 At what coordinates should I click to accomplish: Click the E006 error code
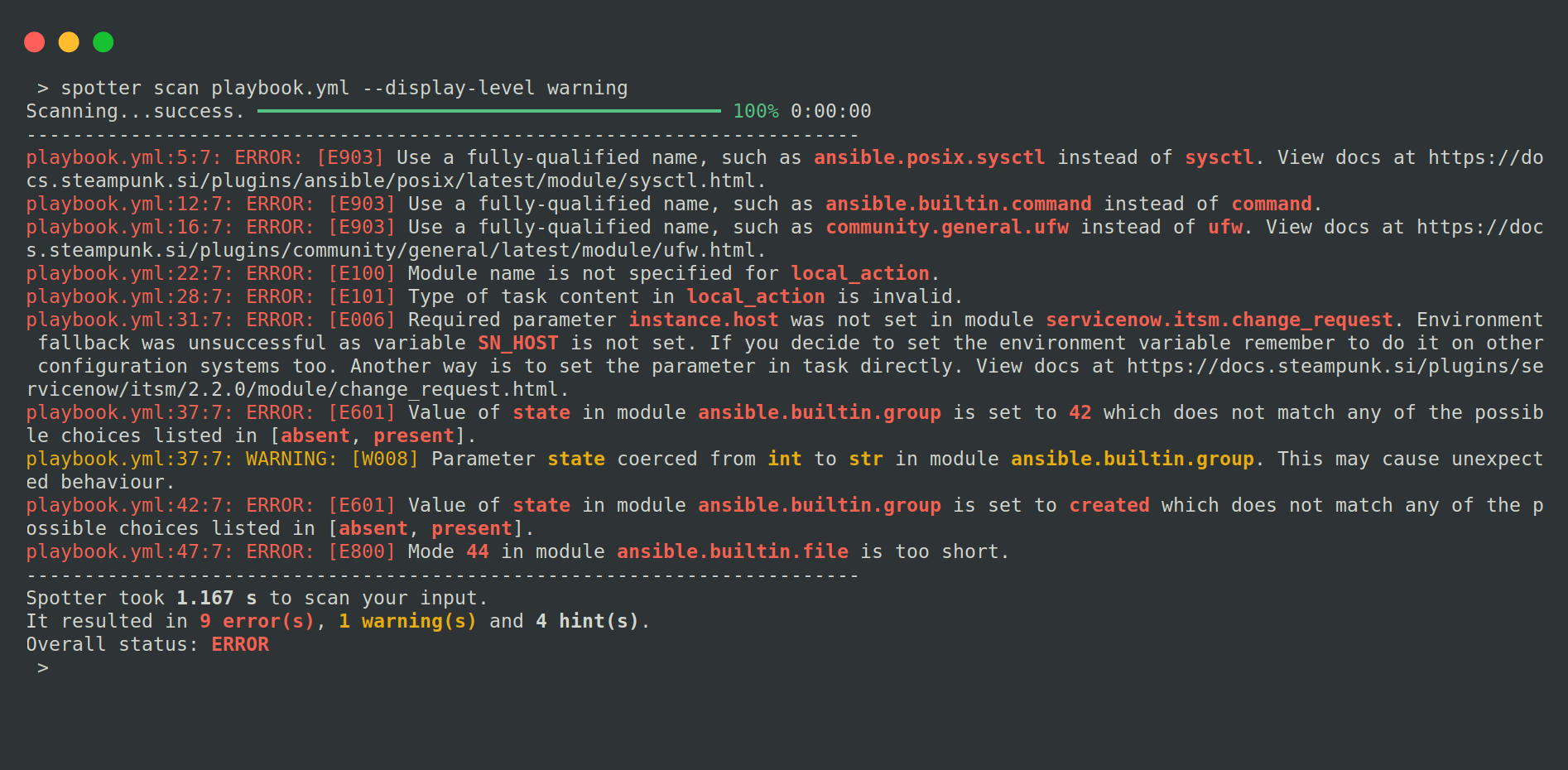362,320
